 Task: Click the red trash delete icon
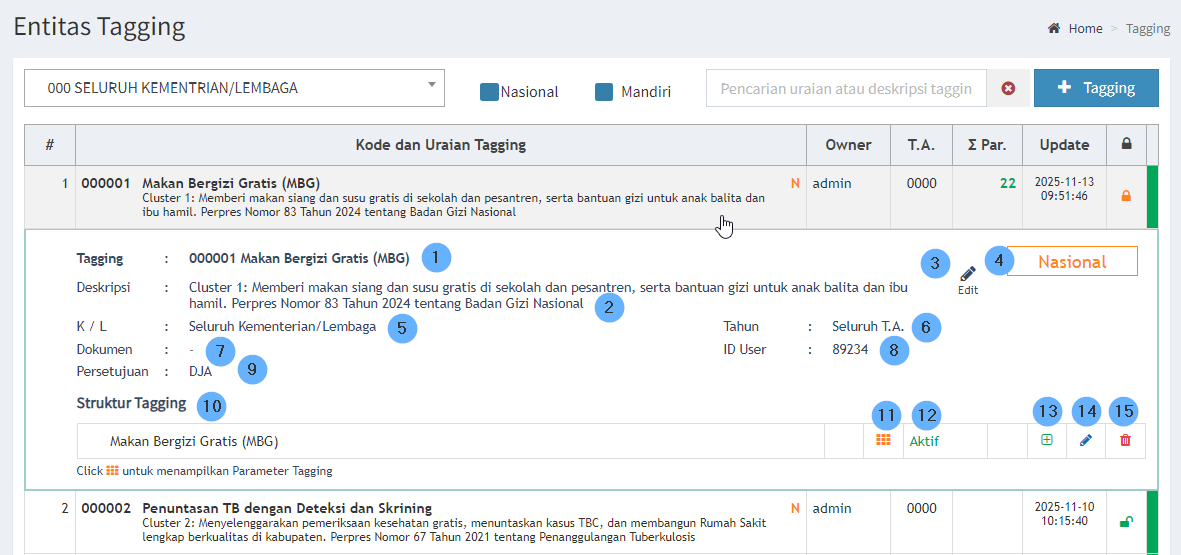tap(1125, 440)
